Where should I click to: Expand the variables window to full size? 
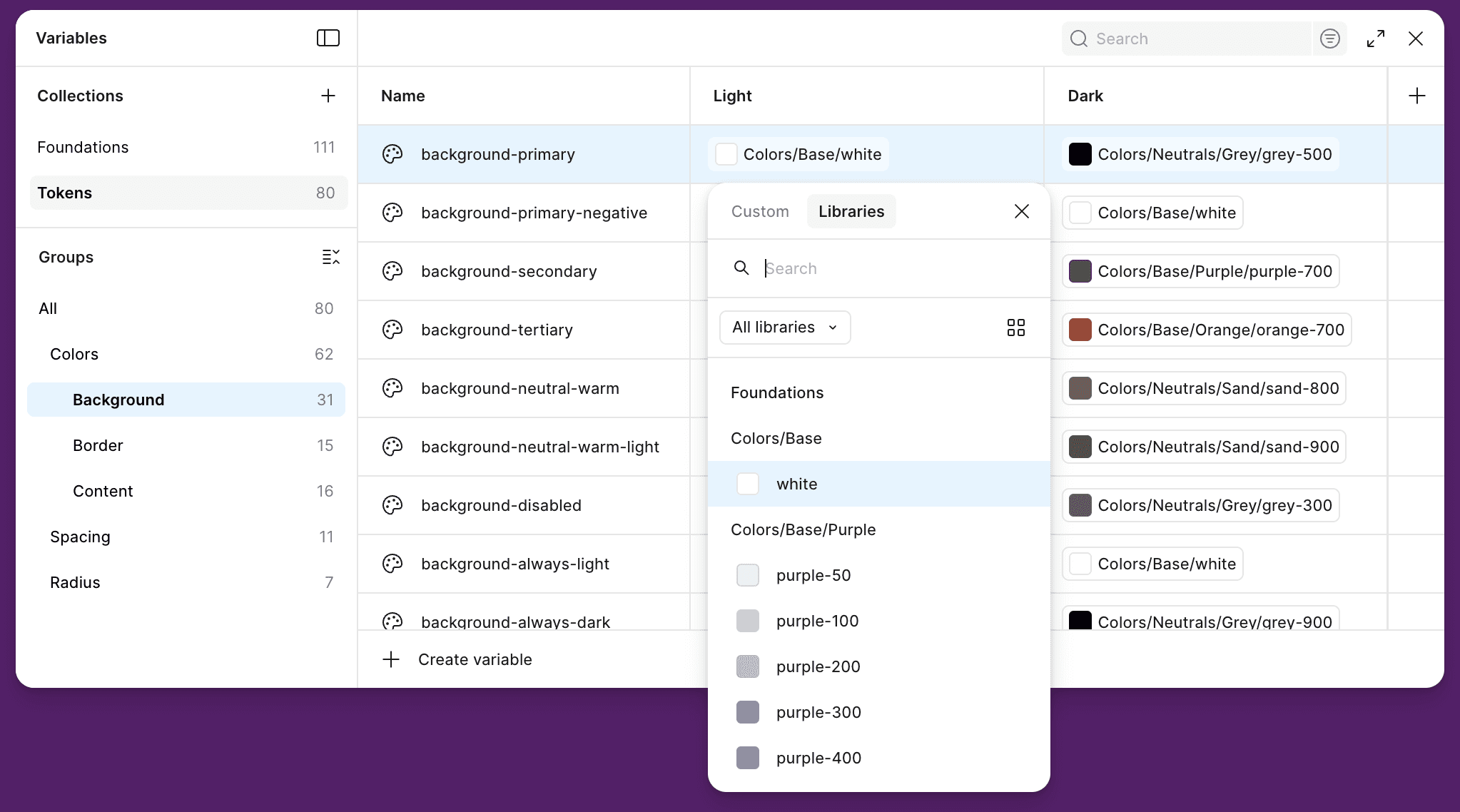coord(1375,39)
